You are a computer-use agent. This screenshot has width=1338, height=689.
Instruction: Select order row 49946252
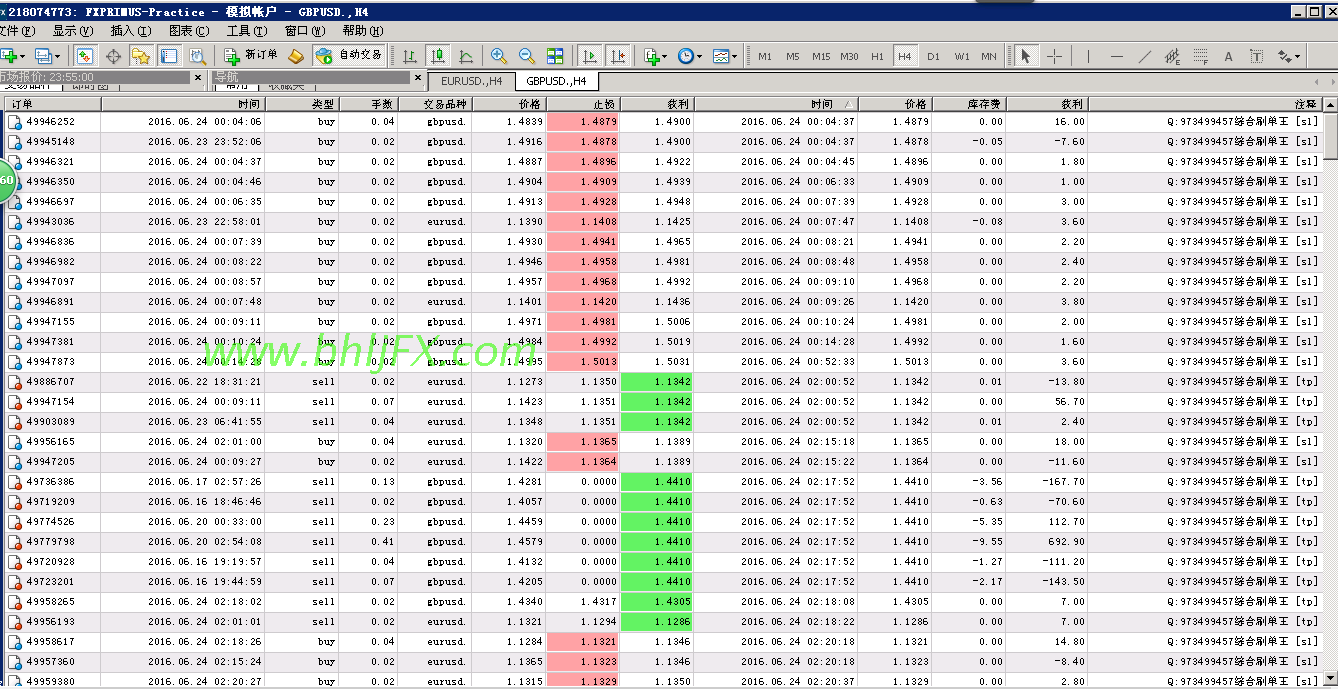click(662, 122)
